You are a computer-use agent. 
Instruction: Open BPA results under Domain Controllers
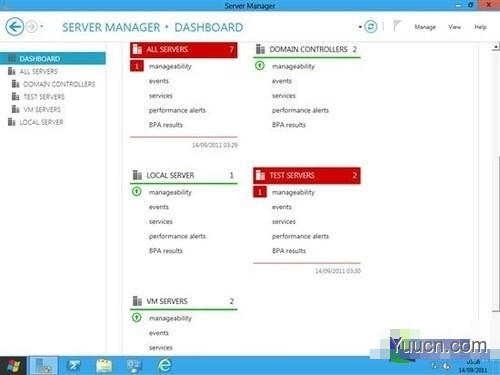tap(289, 125)
